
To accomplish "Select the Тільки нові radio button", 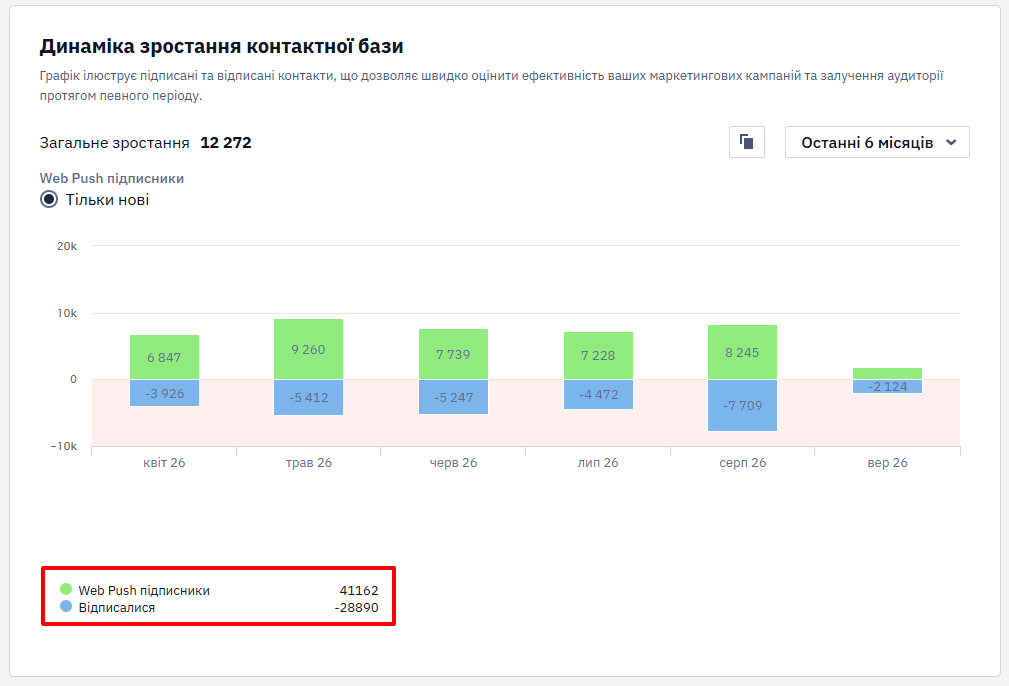I will click(49, 199).
